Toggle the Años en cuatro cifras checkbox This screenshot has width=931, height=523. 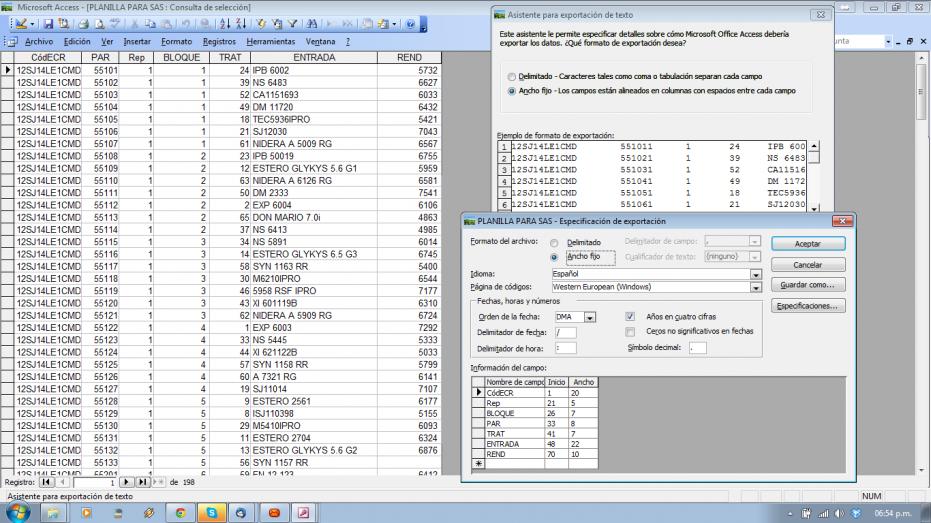pyautogui.click(x=630, y=316)
